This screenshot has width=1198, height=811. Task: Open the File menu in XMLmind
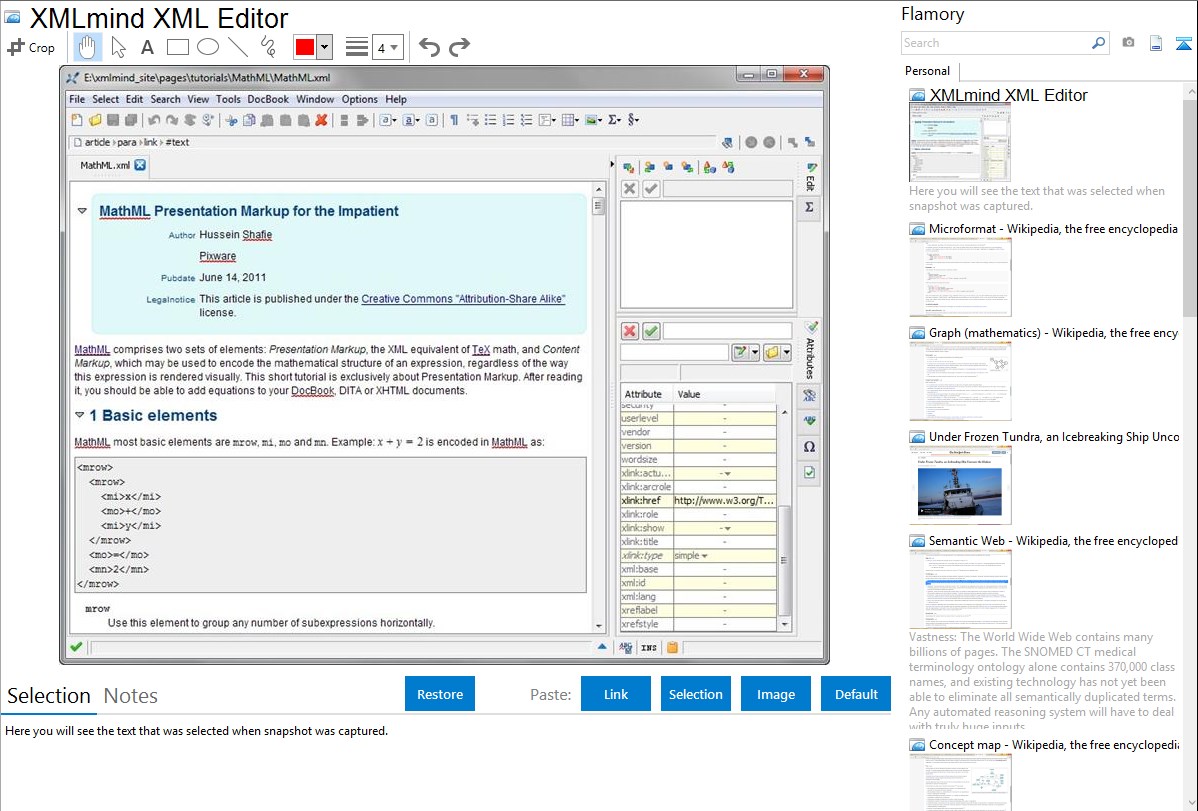coord(77,99)
